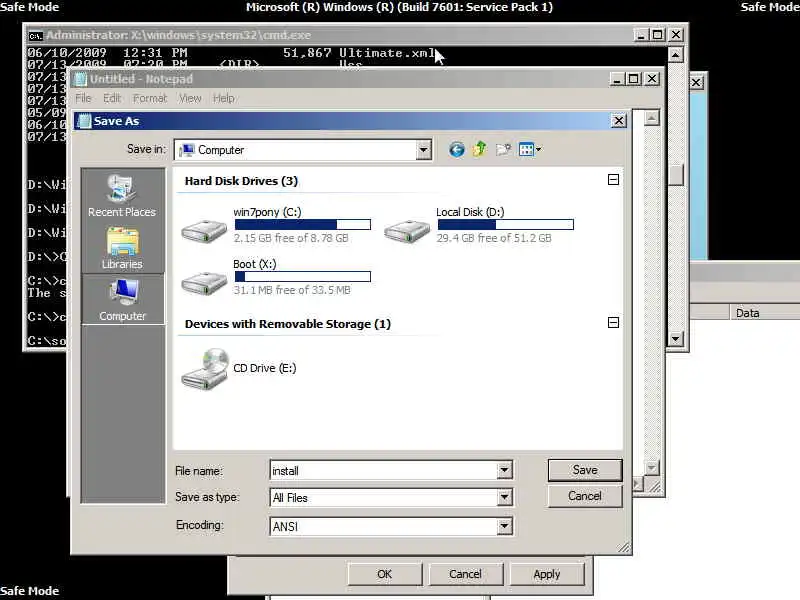Click Cancel in the background dialog

click(465, 574)
